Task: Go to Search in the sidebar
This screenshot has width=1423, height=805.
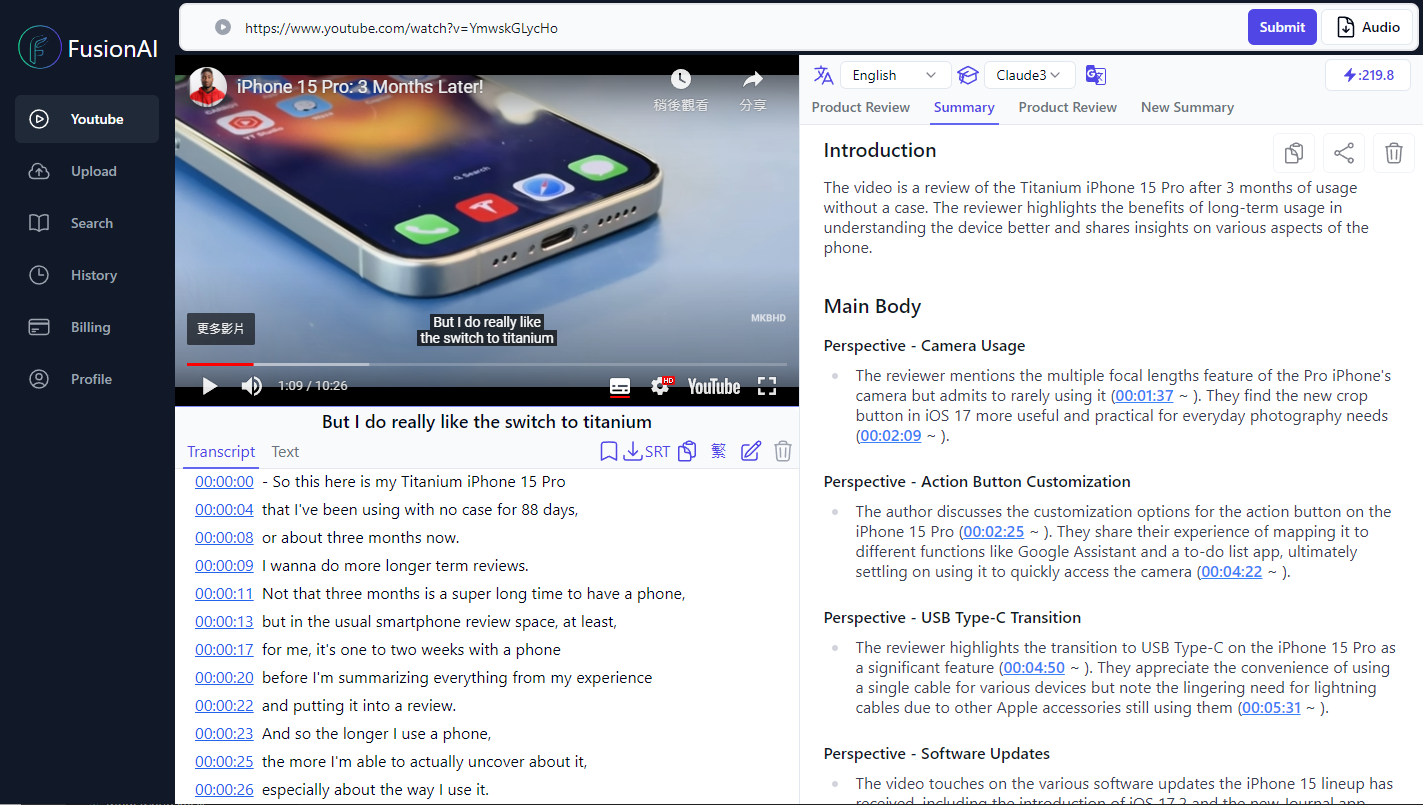Action: 87,223
